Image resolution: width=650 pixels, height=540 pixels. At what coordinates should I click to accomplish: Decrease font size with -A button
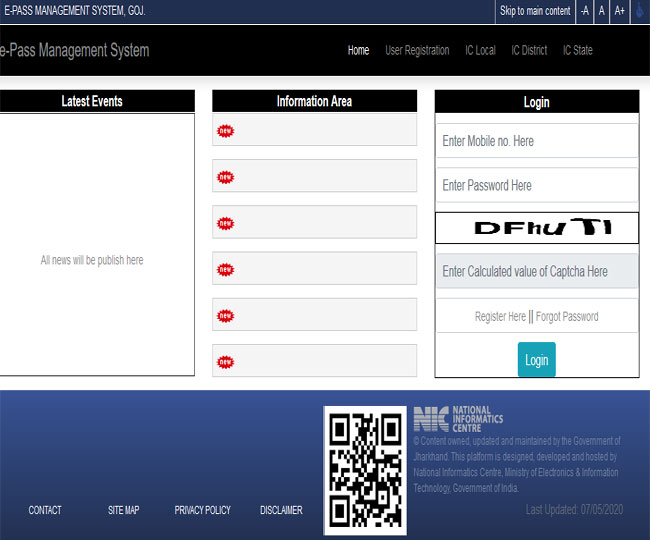pyautogui.click(x=585, y=11)
